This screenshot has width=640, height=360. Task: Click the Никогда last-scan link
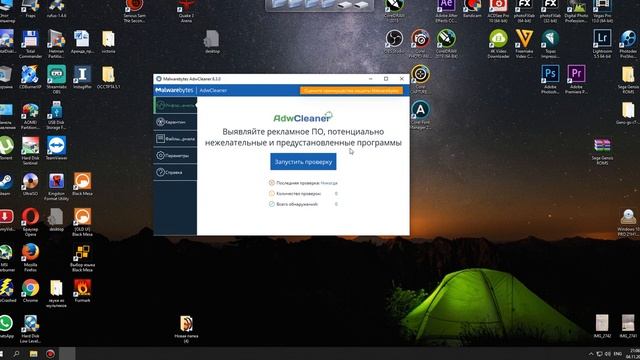tap(329, 183)
